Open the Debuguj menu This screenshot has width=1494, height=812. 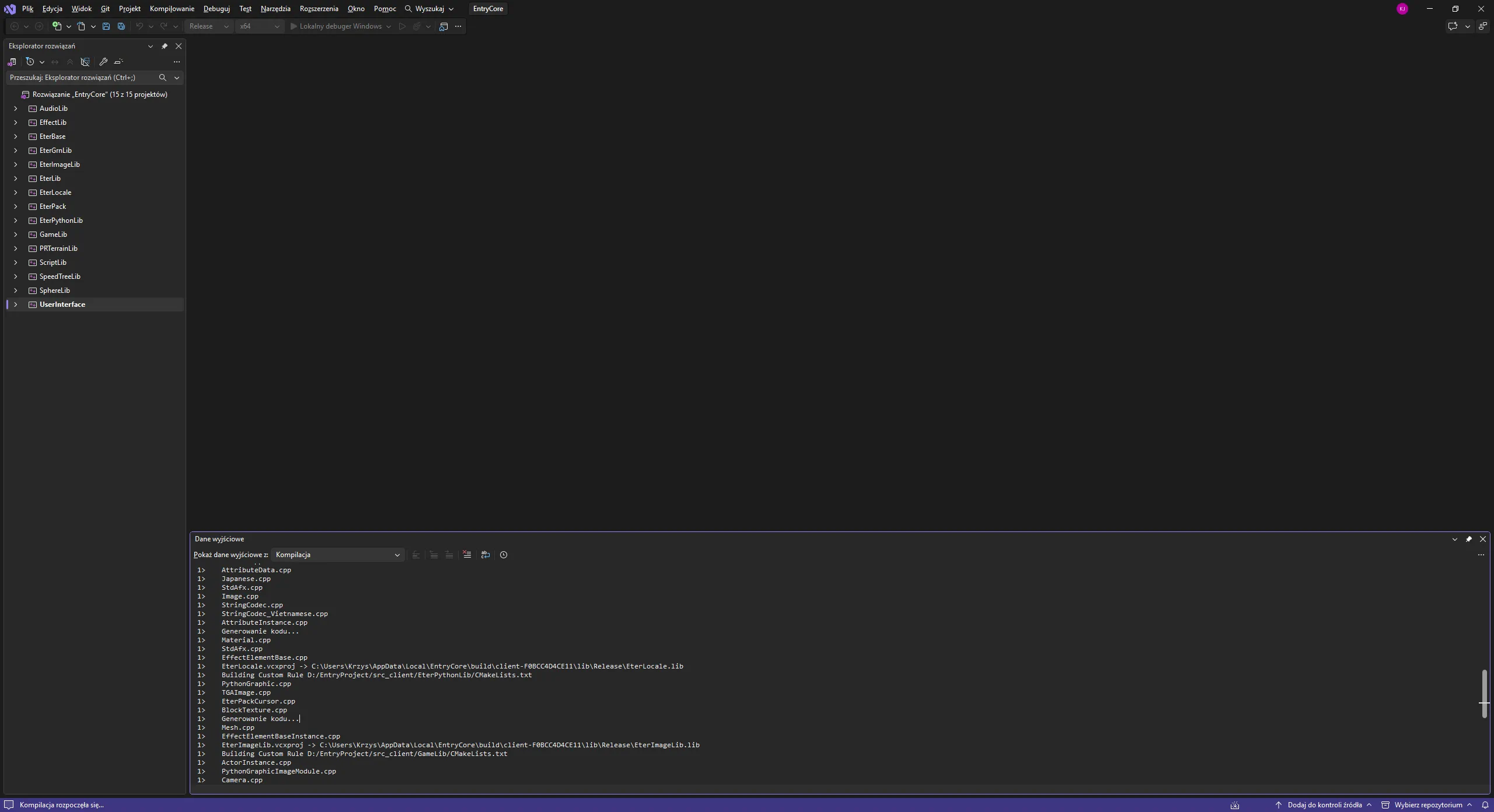click(217, 9)
